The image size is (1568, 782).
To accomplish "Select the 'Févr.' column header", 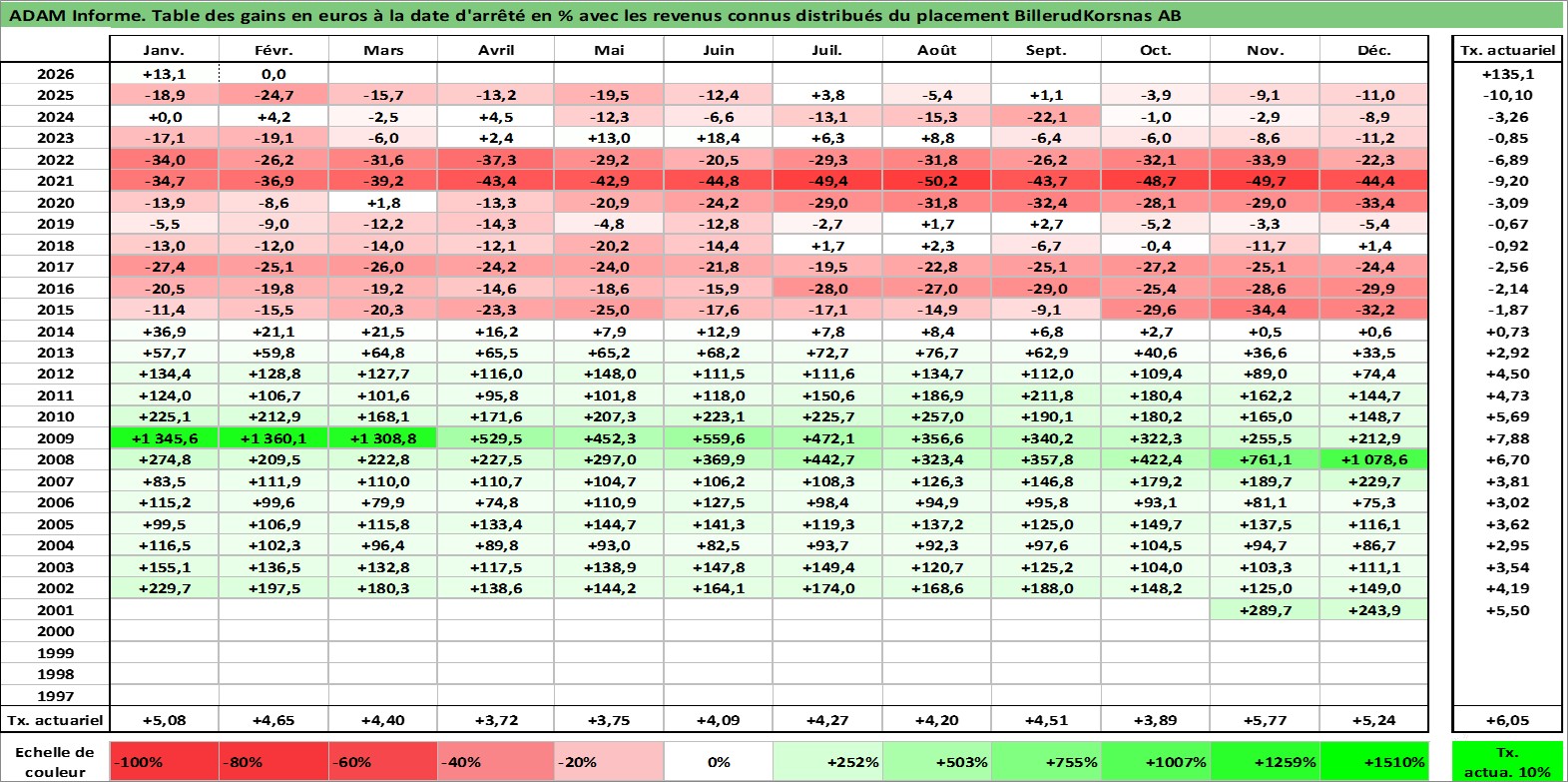I will point(273,50).
